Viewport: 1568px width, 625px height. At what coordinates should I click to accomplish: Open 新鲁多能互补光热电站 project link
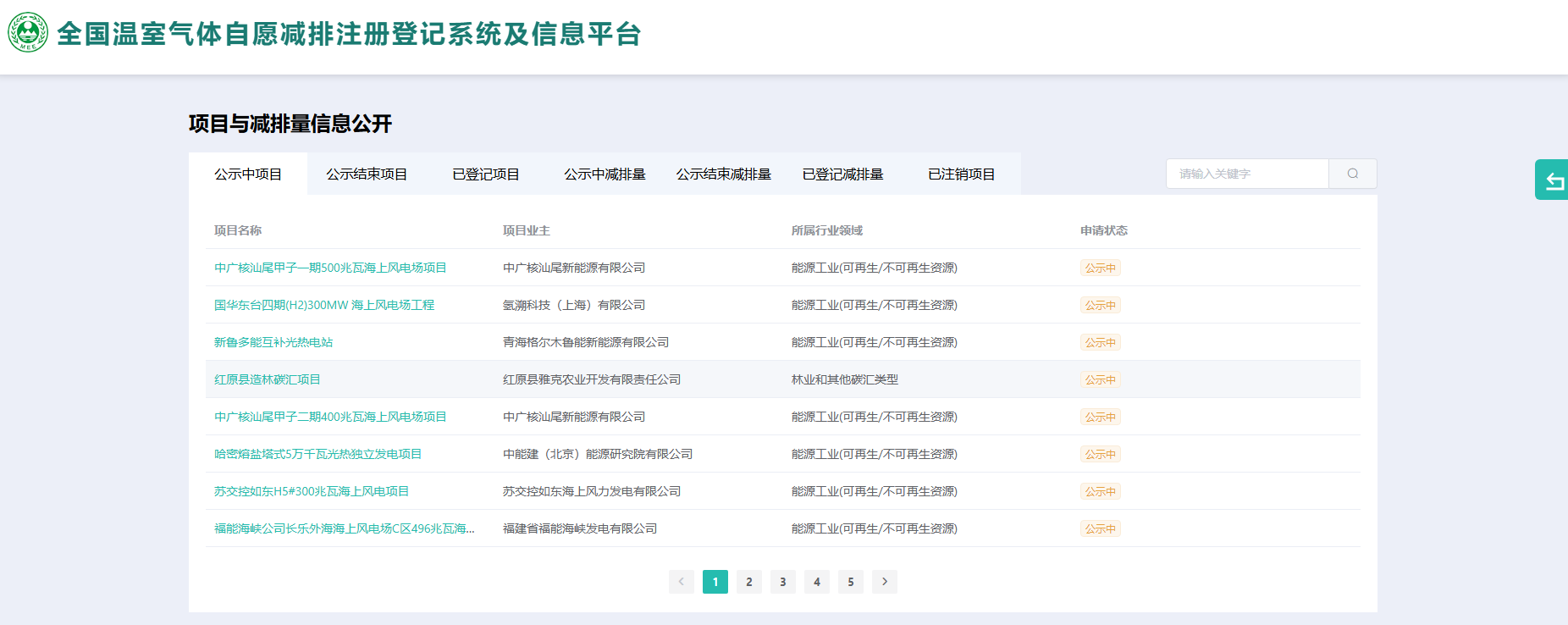point(273,342)
